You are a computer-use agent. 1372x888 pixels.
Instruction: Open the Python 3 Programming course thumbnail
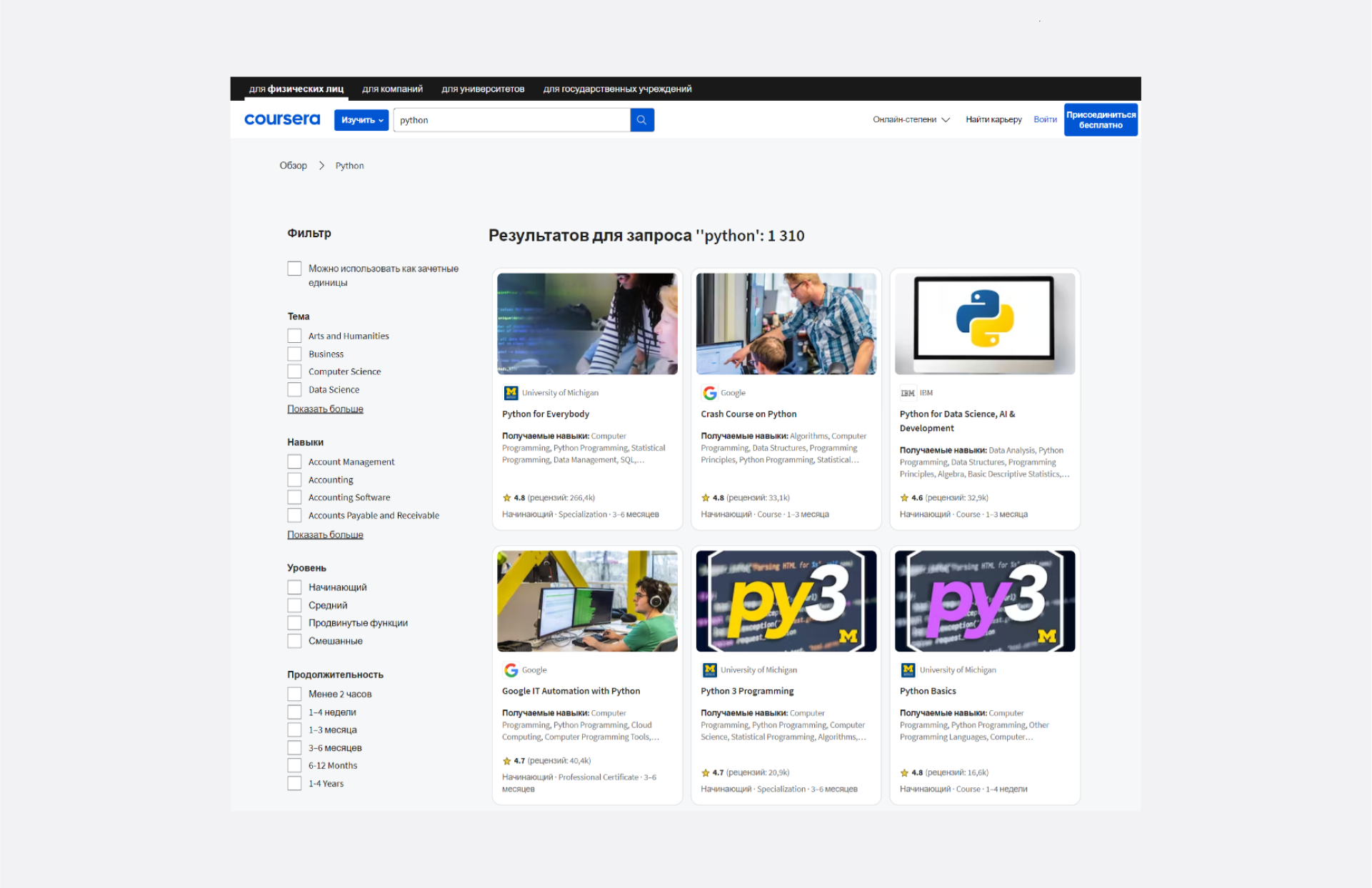tap(786, 601)
